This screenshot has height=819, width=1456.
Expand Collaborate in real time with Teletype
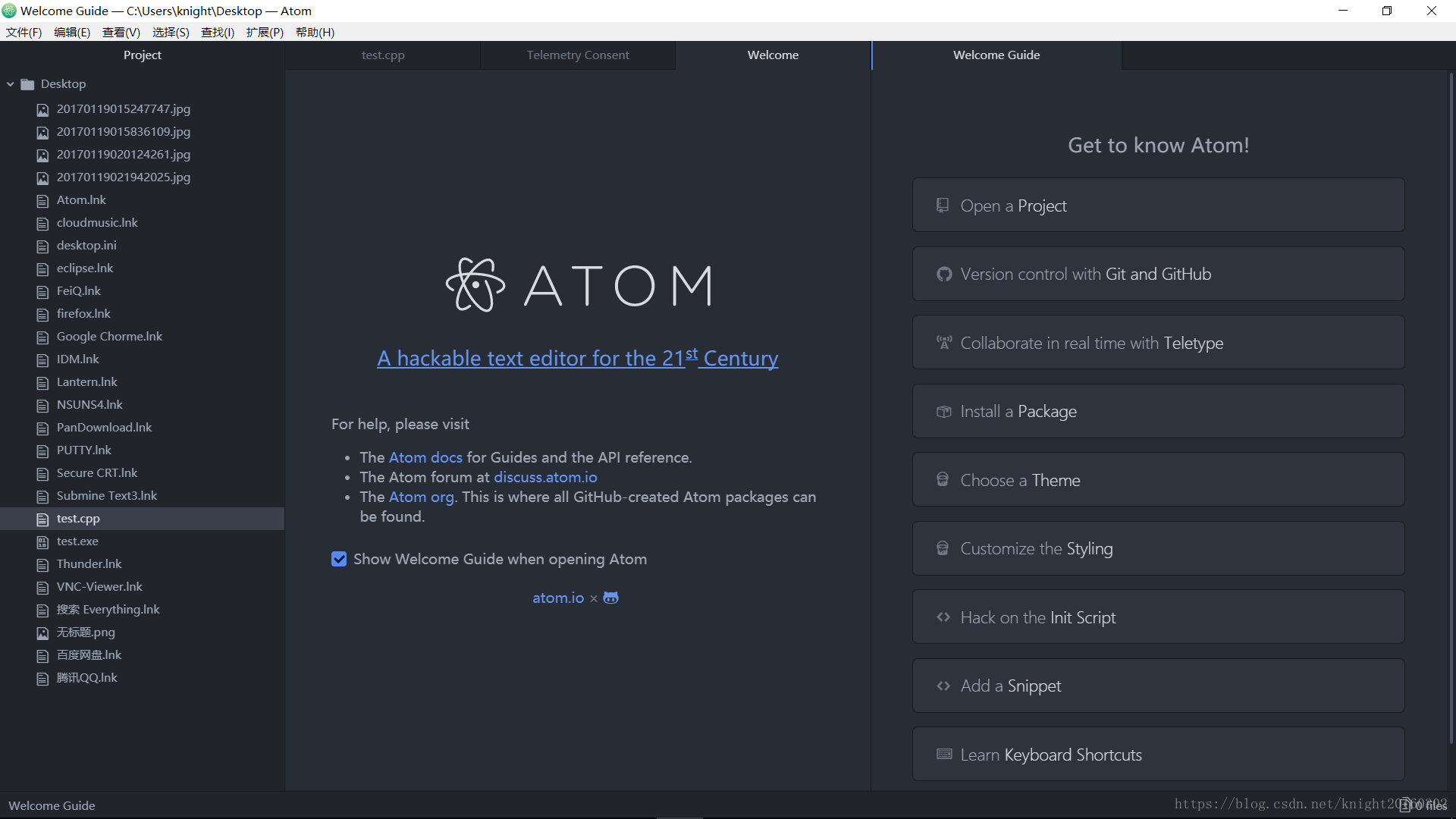click(1158, 343)
